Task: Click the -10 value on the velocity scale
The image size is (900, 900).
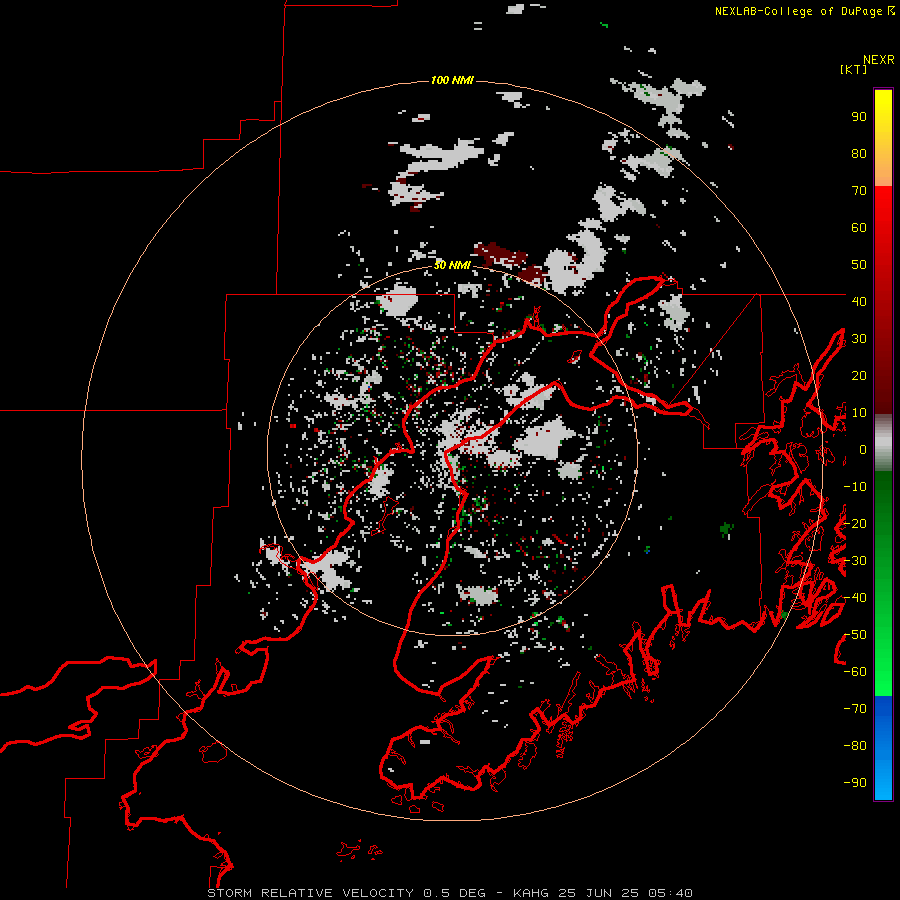Action: [x=855, y=487]
